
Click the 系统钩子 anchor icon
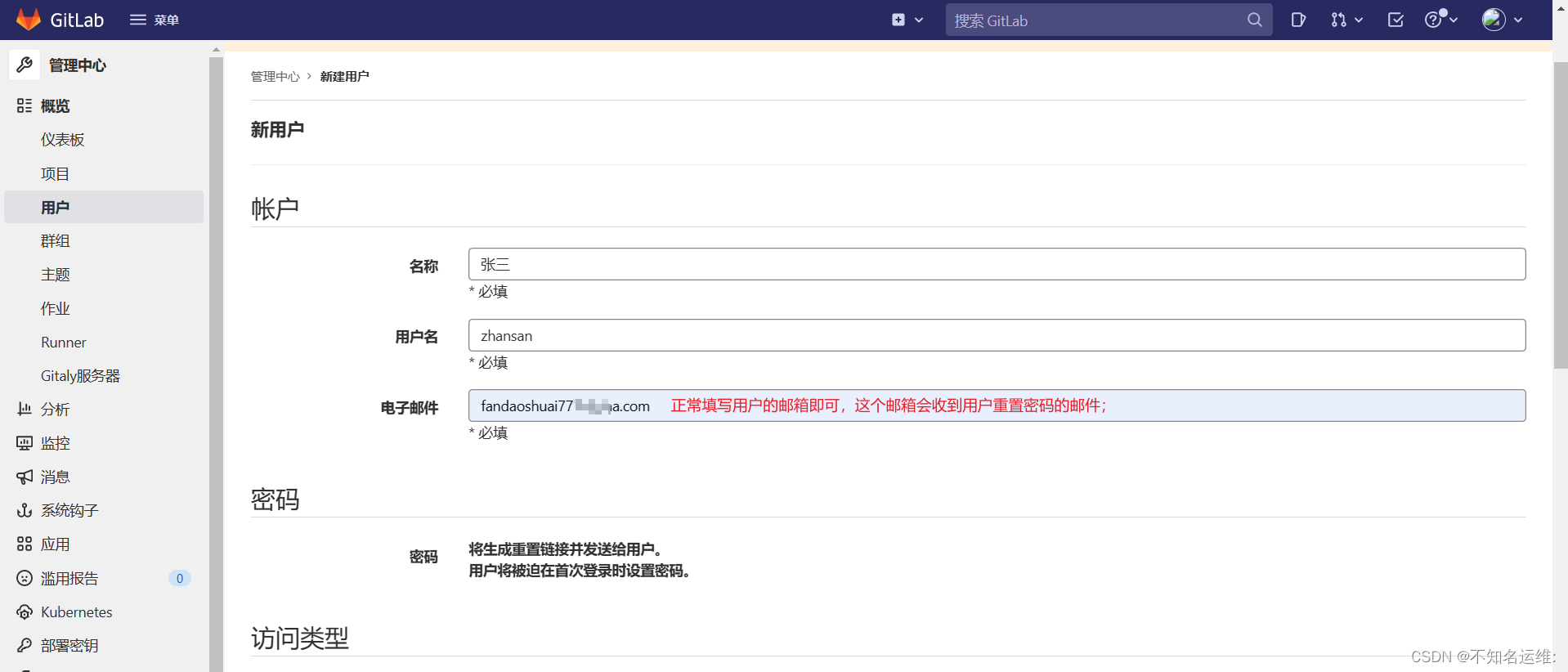(25, 510)
